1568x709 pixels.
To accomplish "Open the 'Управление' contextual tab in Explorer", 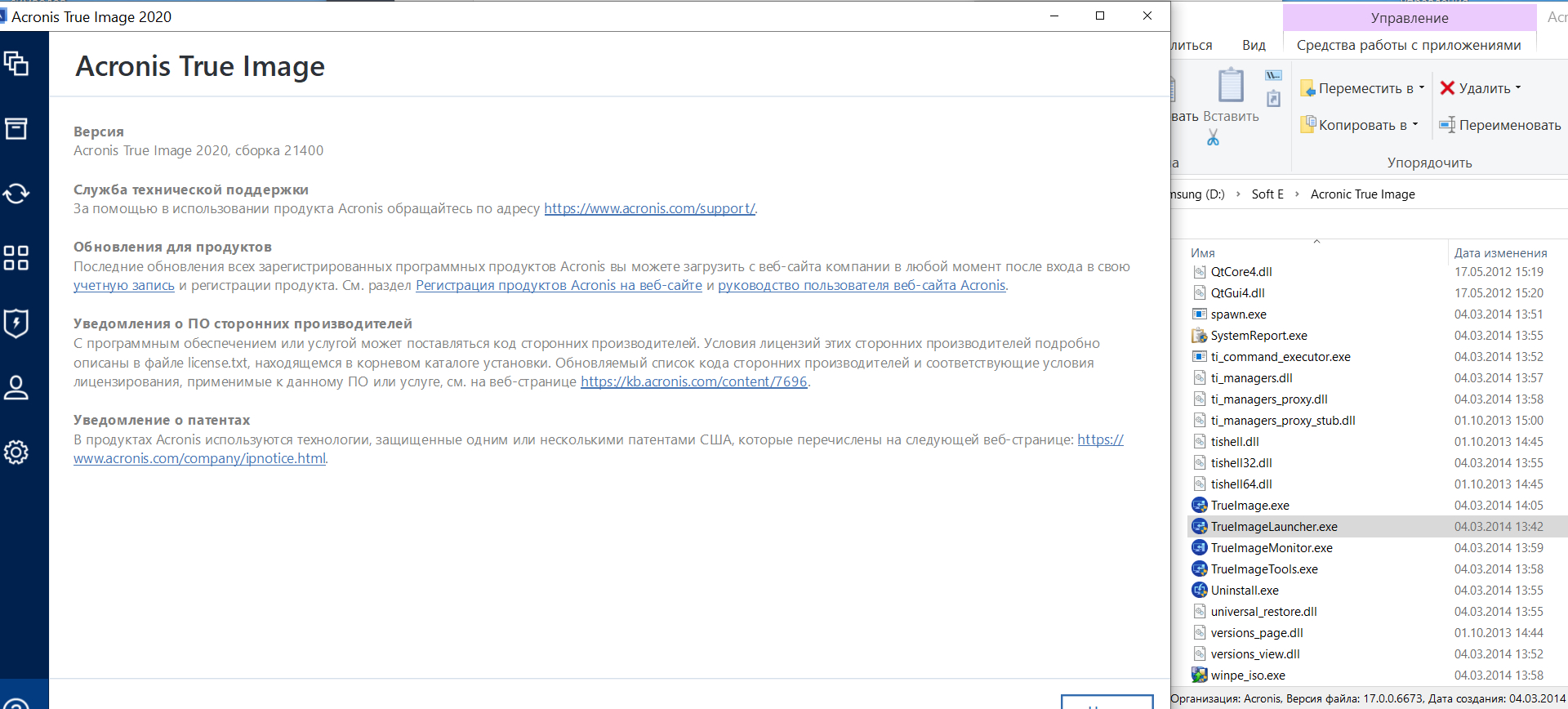I will [x=1410, y=18].
